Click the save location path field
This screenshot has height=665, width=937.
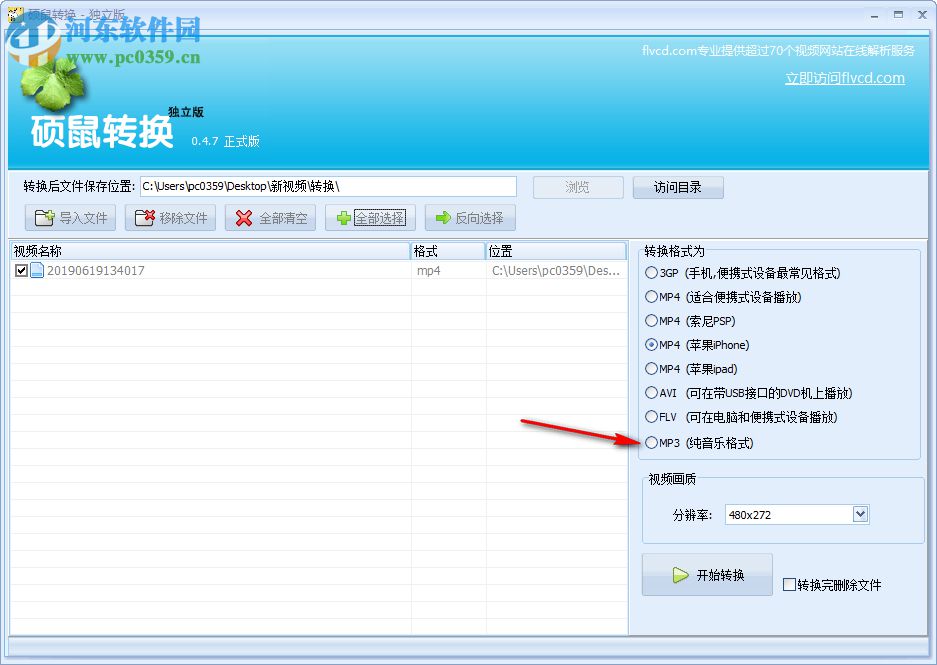point(330,186)
